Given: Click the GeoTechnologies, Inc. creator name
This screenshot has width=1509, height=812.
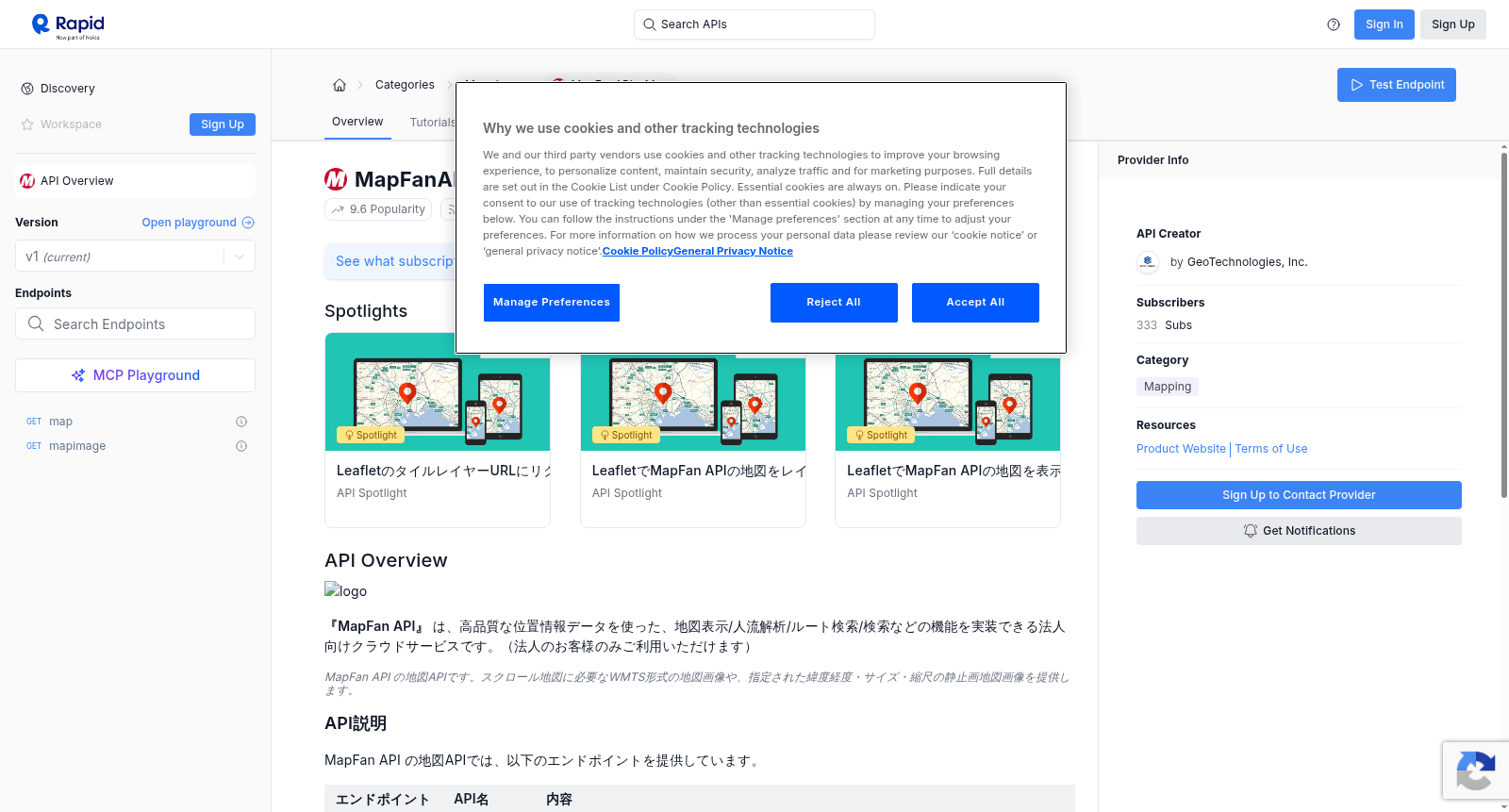Looking at the screenshot, I should [1247, 262].
